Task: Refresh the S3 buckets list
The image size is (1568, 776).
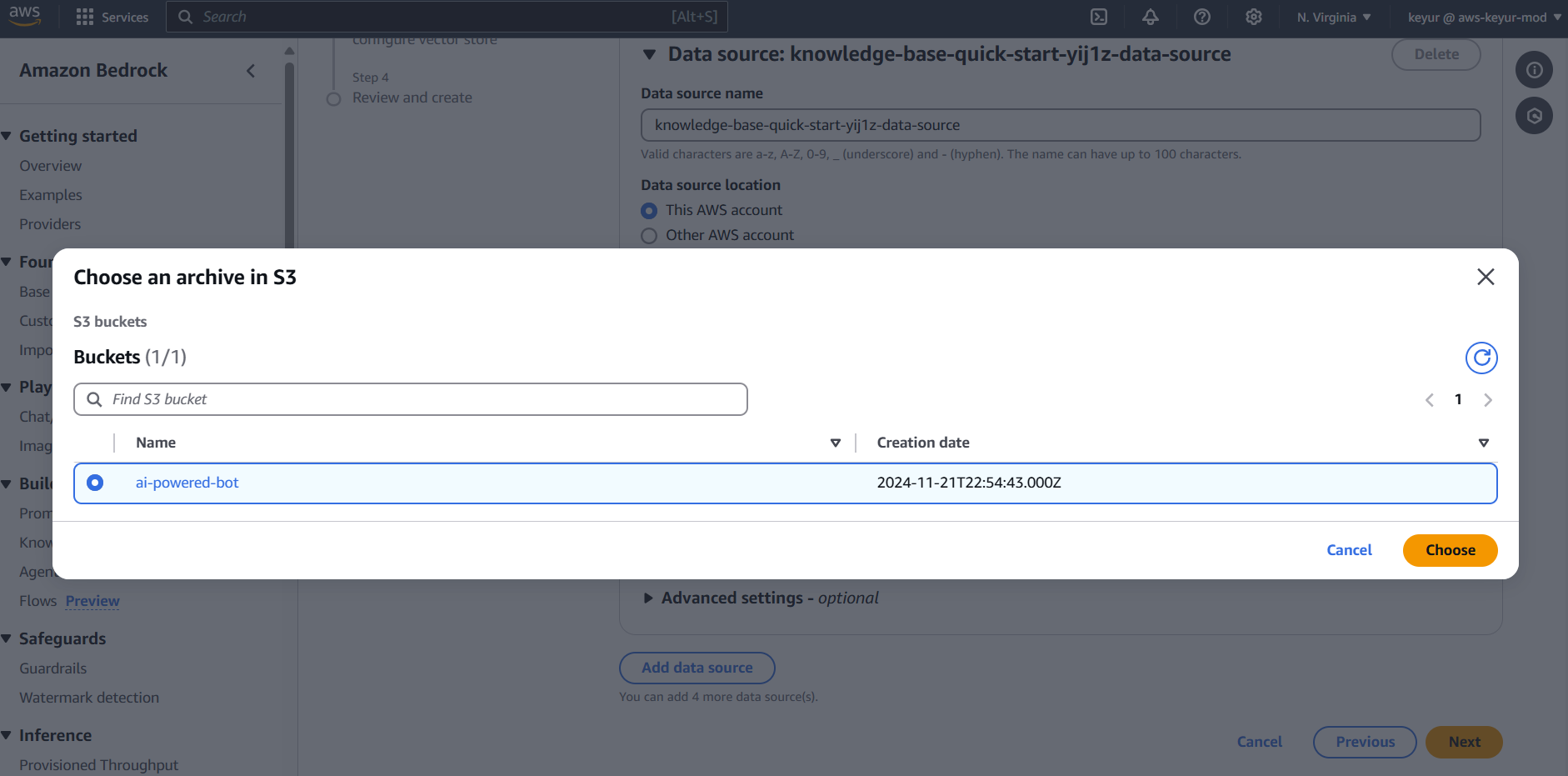Action: click(x=1481, y=358)
